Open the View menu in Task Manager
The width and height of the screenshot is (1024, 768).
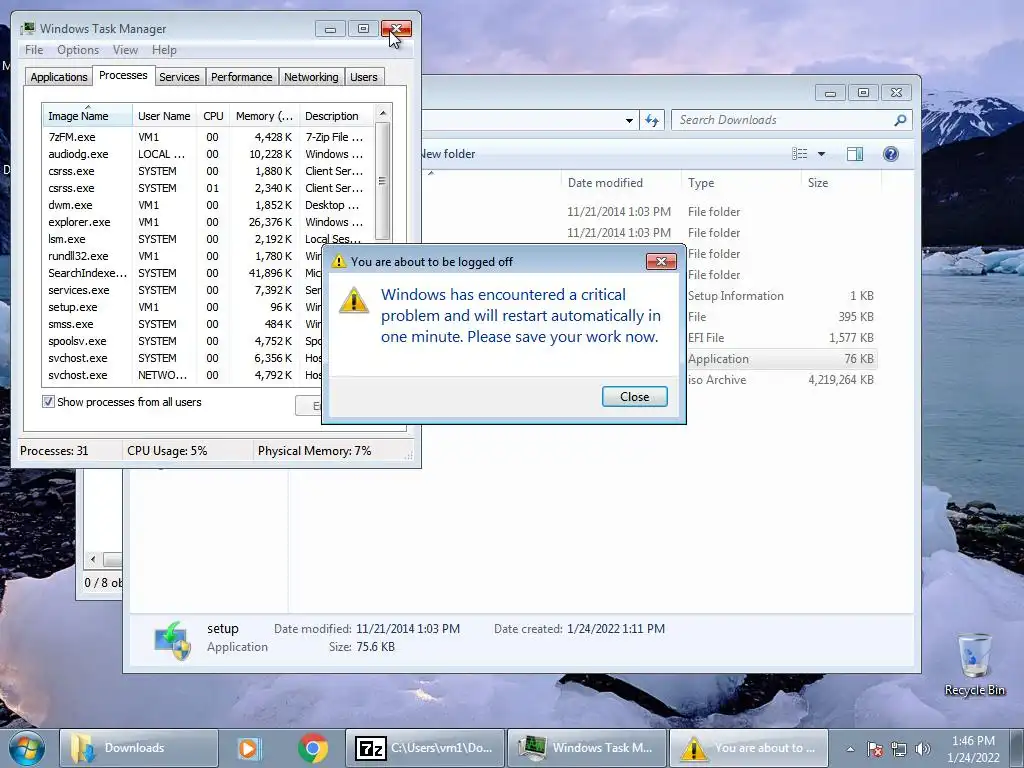(x=125, y=50)
